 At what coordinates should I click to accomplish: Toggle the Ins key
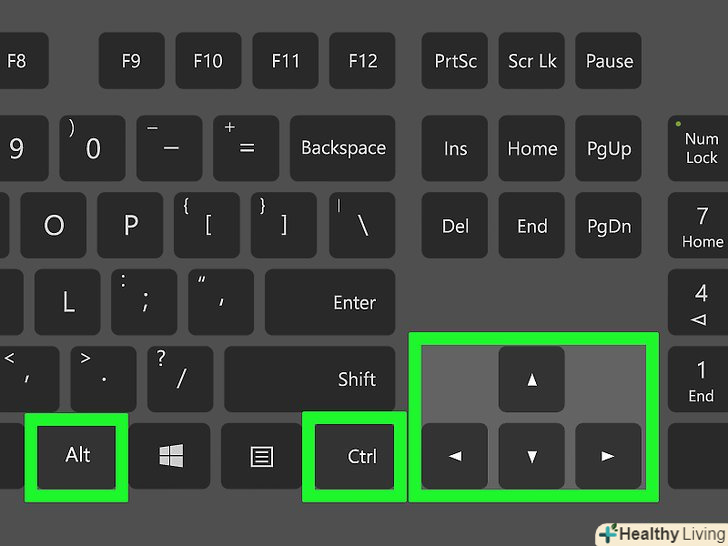point(455,148)
